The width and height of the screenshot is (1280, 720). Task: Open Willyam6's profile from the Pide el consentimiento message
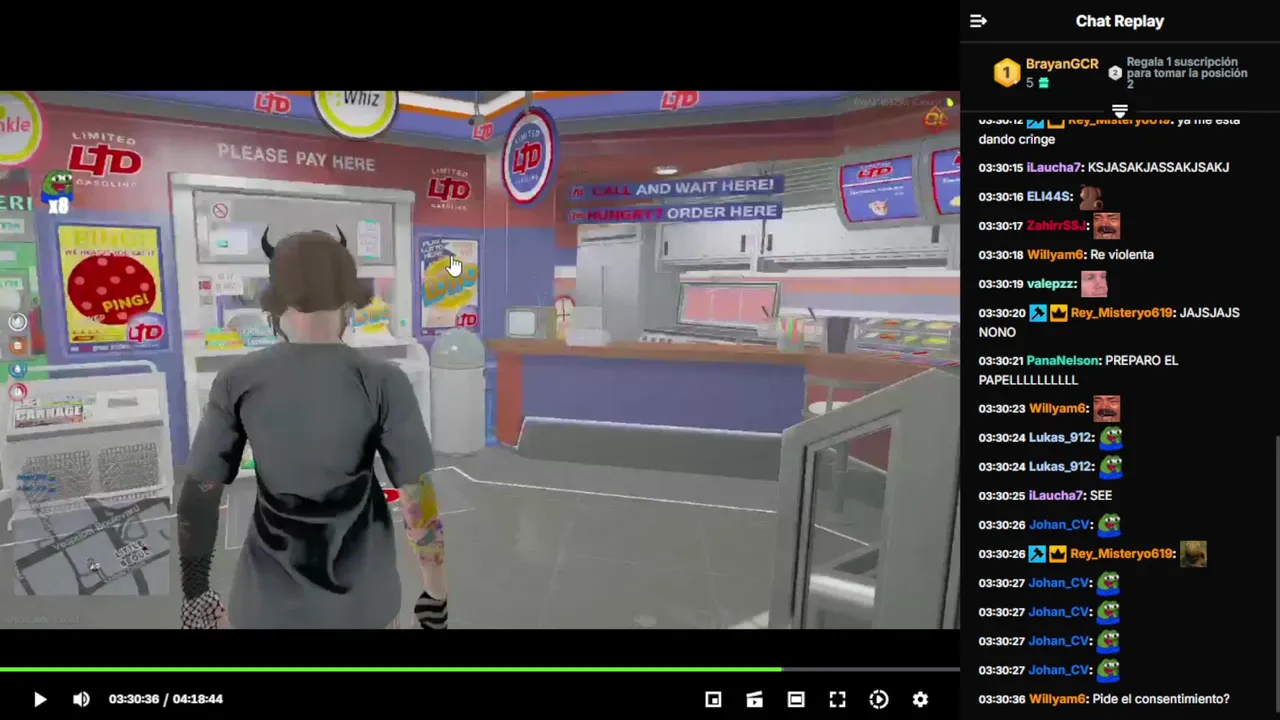(x=1057, y=700)
